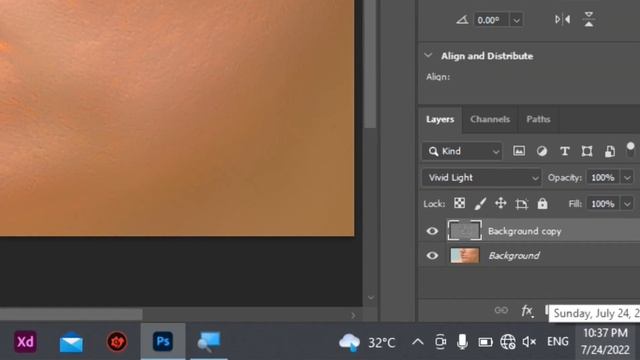Screen dimensions: 640x360
Task: Filter layers by smart objects icon
Action: click(x=610, y=151)
